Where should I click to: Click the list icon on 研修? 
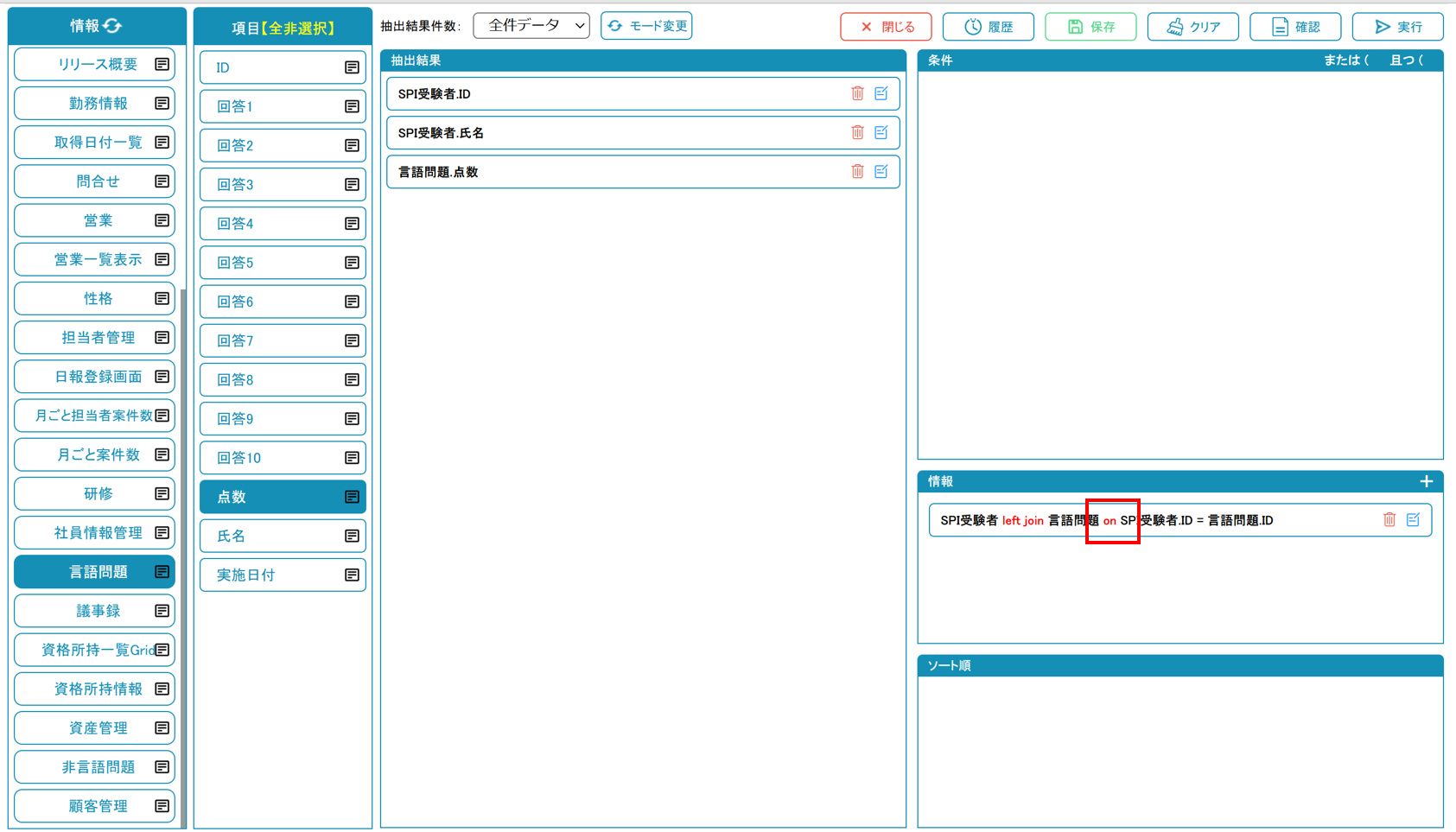[x=162, y=493]
